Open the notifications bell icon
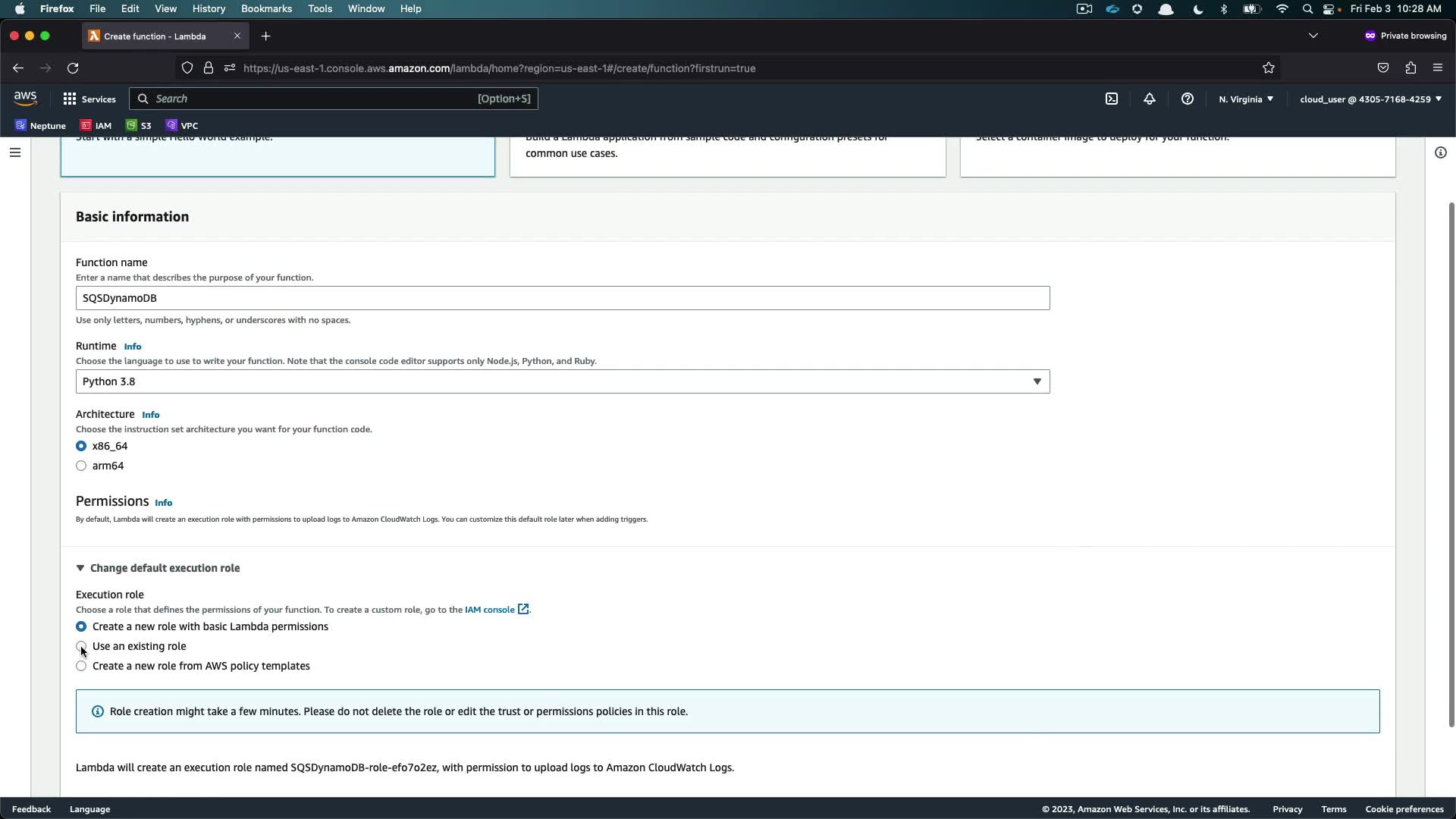The image size is (1456, 819). click(1150, 99)
